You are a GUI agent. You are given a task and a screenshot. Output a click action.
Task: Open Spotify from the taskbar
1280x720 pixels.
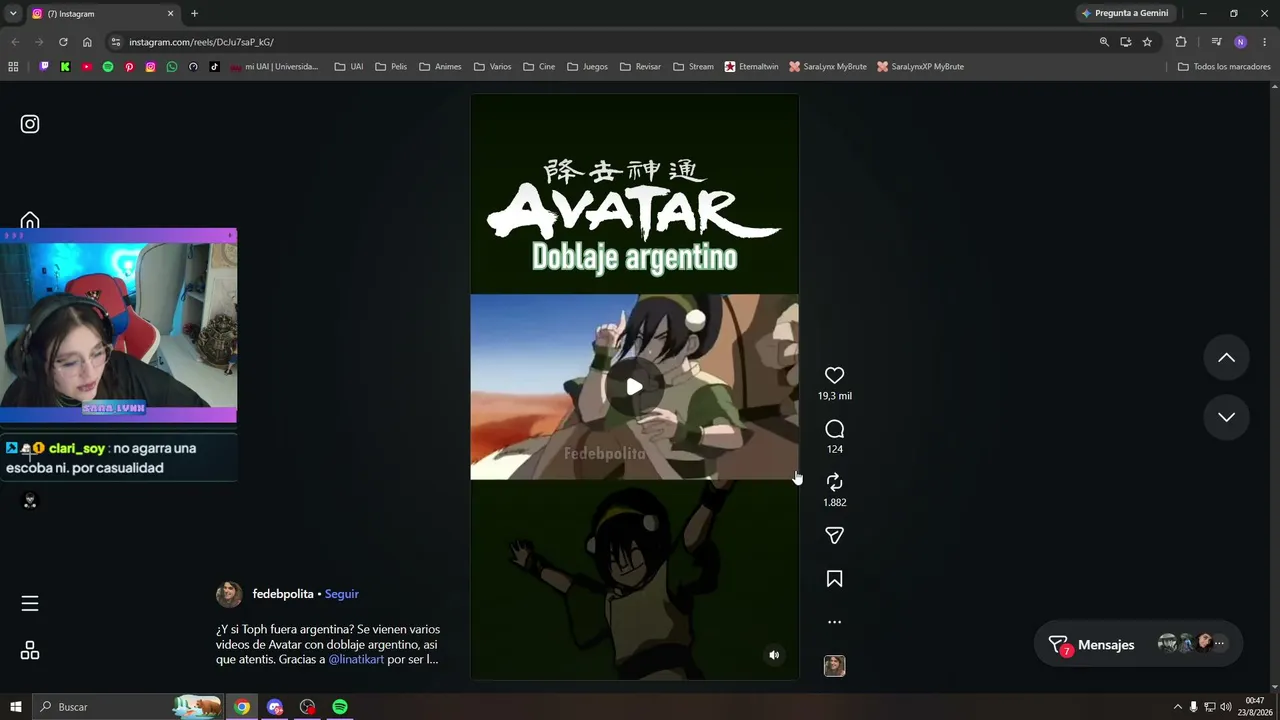[x=340, y=707]
